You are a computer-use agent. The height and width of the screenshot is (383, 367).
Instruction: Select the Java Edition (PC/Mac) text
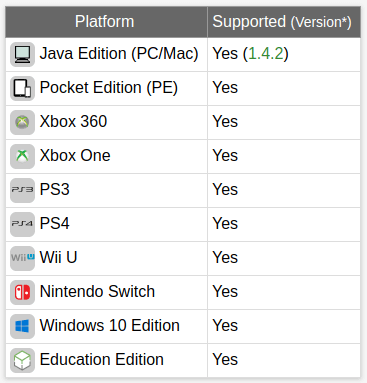119,54
